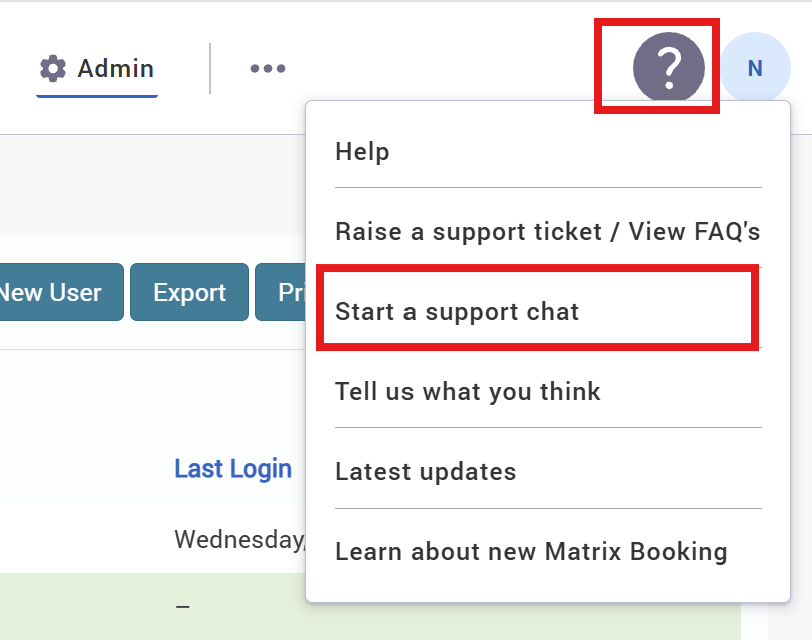
Task: Sort by the Last Login column header
Action: (233, 469)
